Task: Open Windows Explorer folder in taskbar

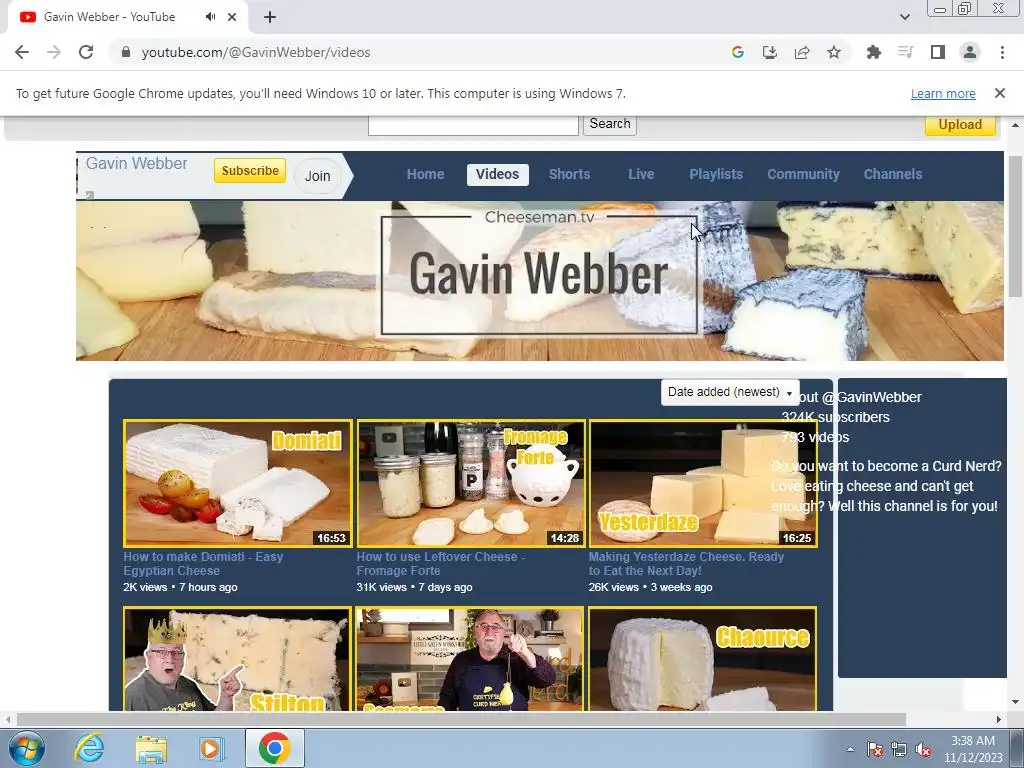Action: coord(151,749)
